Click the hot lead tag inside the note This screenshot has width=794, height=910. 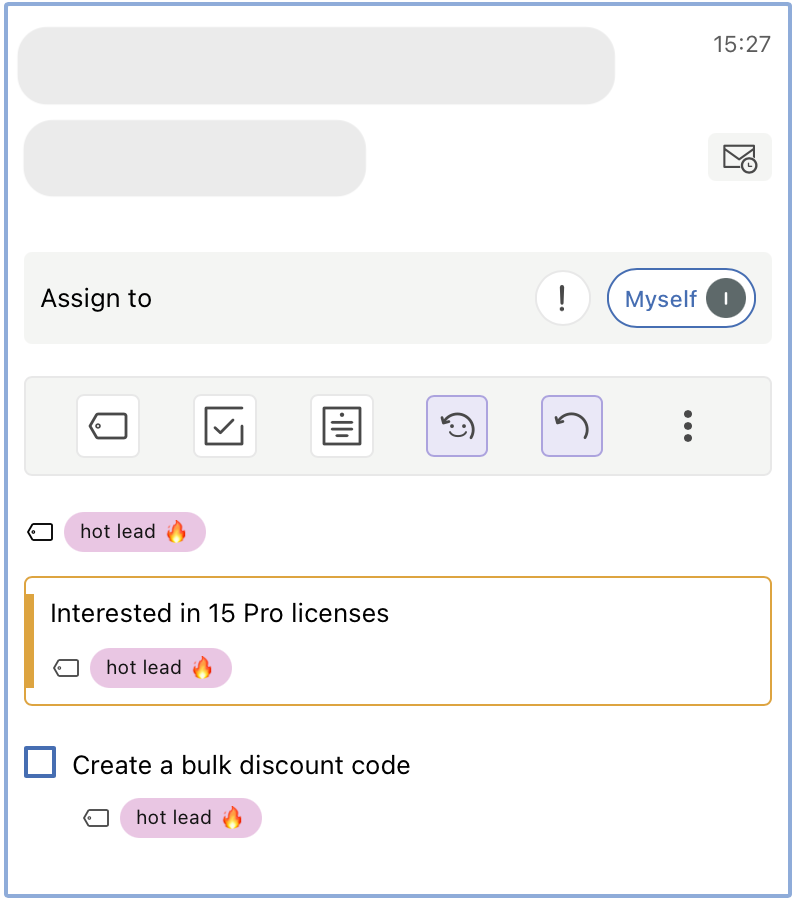[161, 667]
